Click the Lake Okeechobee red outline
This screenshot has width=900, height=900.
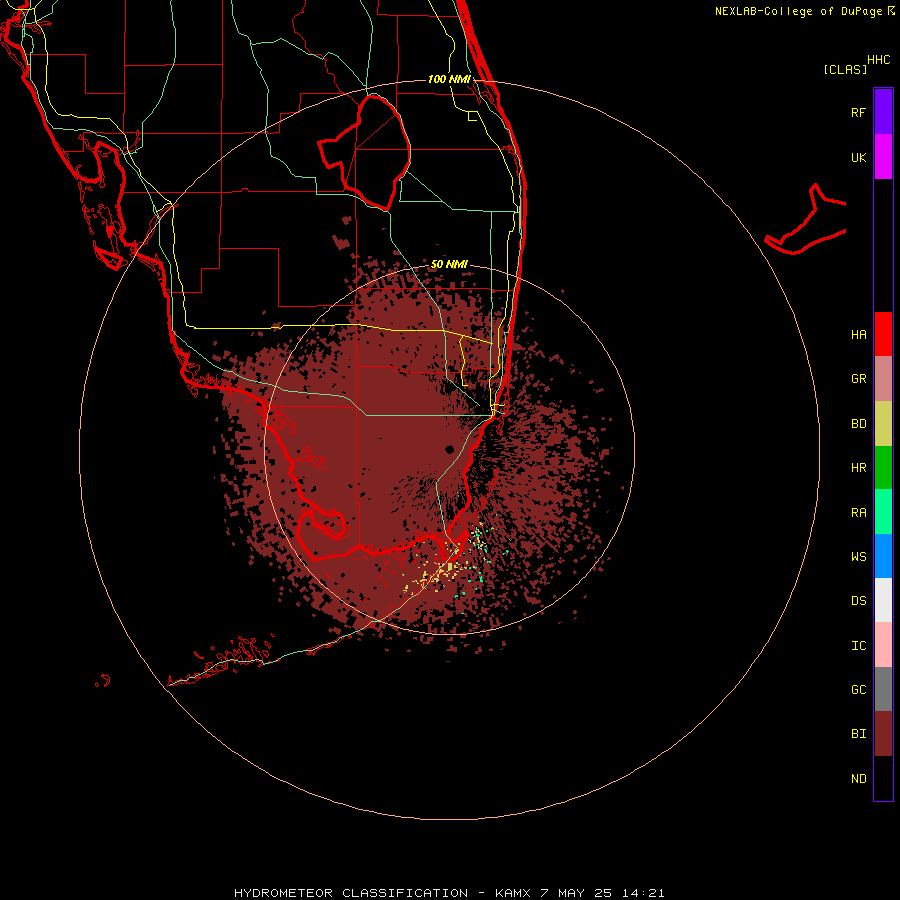coord(364,153)
